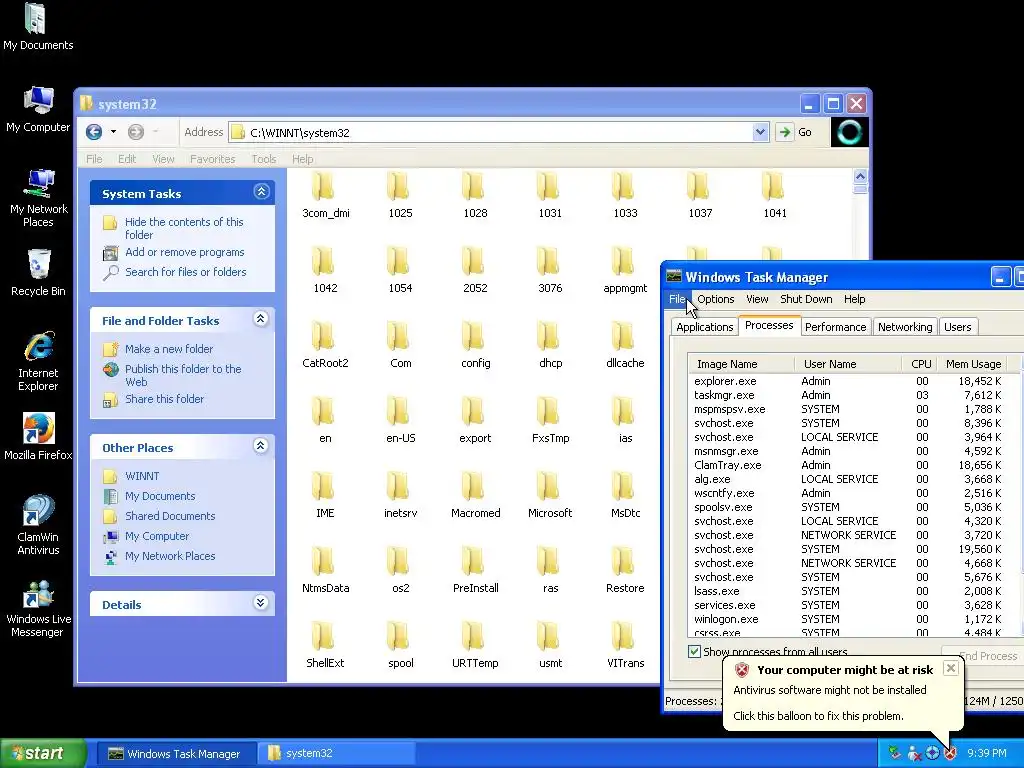Click the Forward arrow in Explorer toolbar

136,133
